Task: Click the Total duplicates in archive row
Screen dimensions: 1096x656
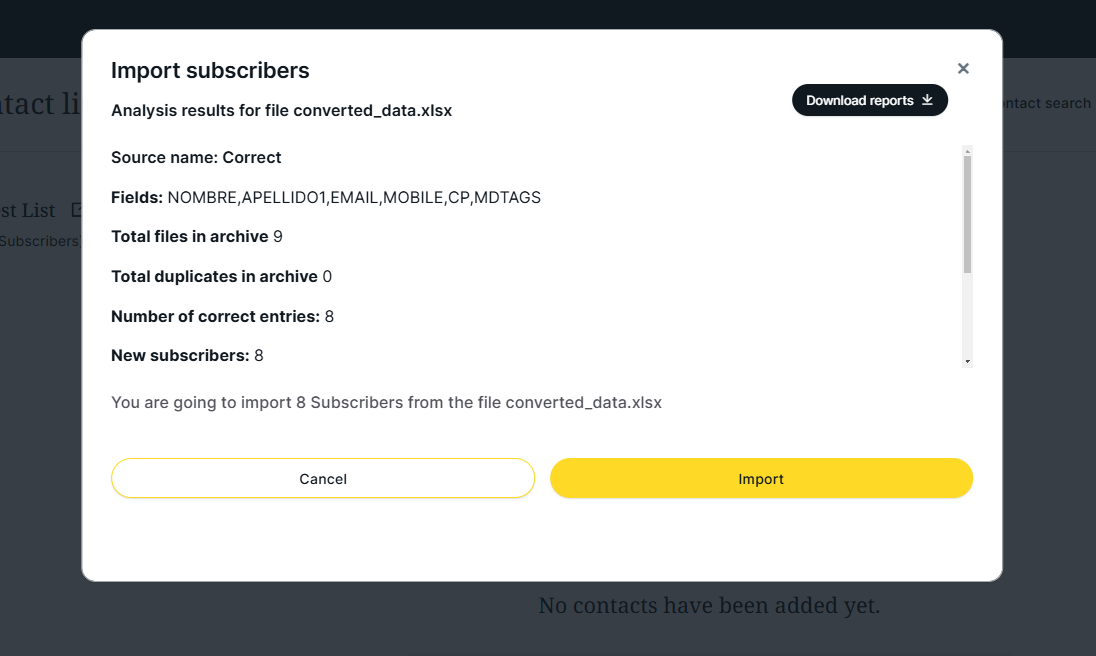Action: coord(221,277)
